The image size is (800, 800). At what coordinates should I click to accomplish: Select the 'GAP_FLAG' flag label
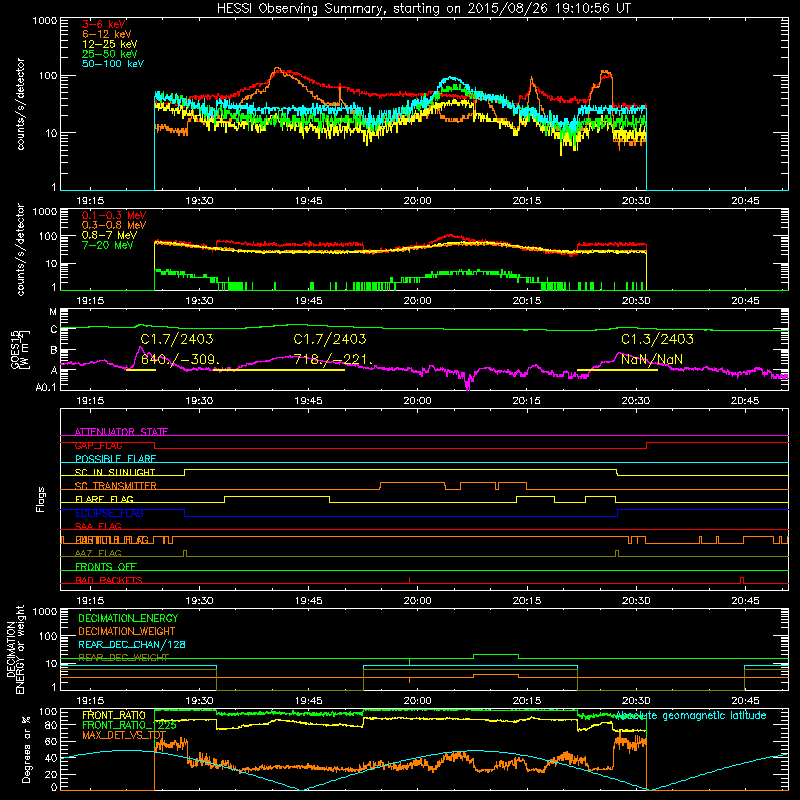click(98, 445)
